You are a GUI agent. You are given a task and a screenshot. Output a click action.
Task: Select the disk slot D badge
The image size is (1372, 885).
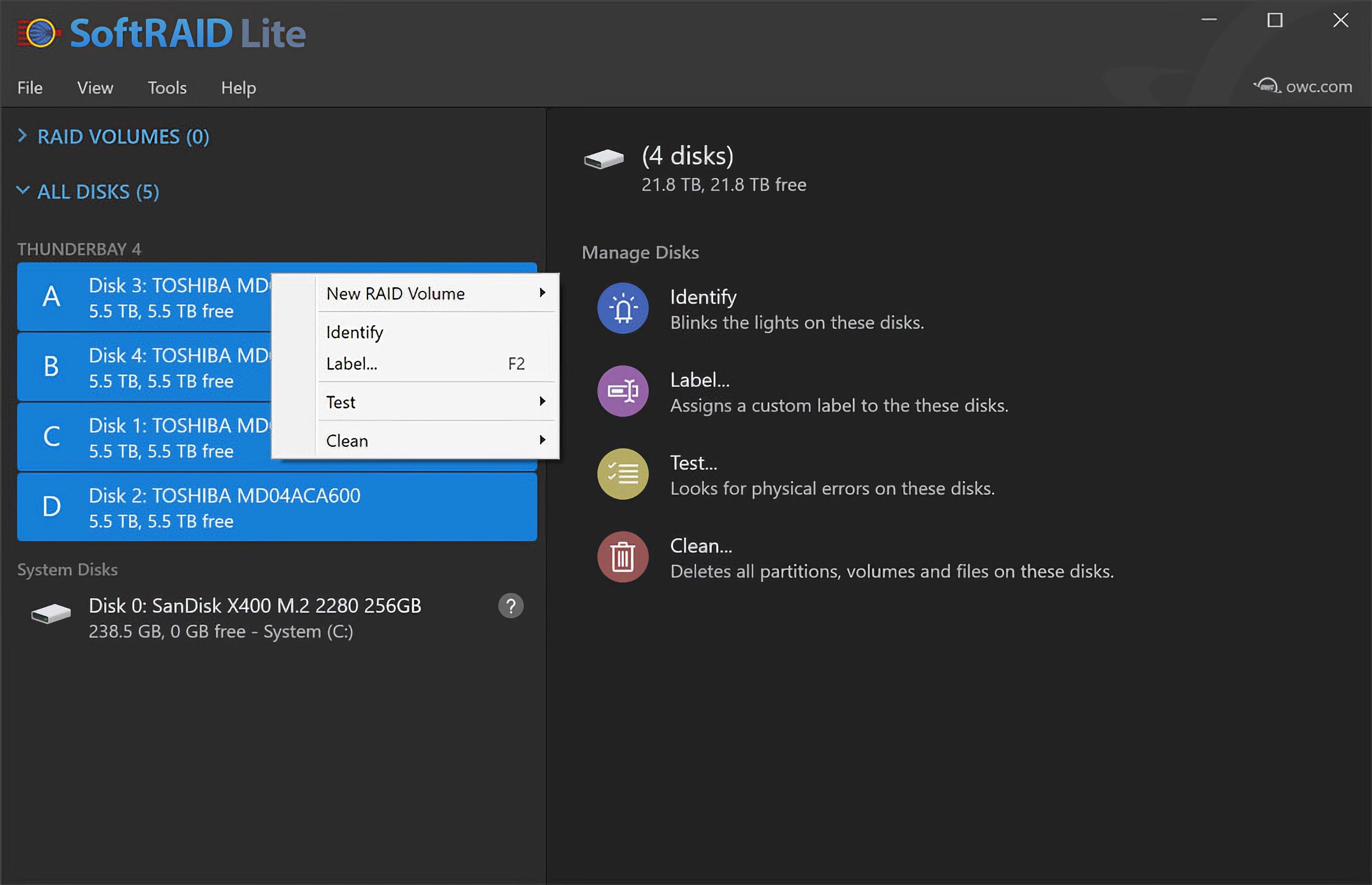[x=51, y=507]
